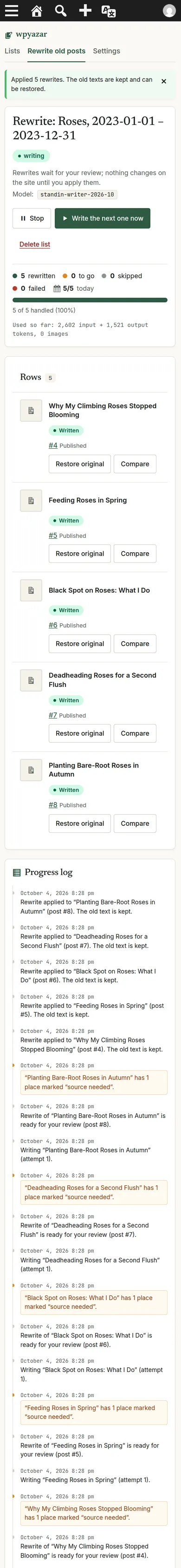The width and height of the screenshot is (181, 1568).
Task: Open the hamburger menu icon
Action: click(x=12, y=10)
